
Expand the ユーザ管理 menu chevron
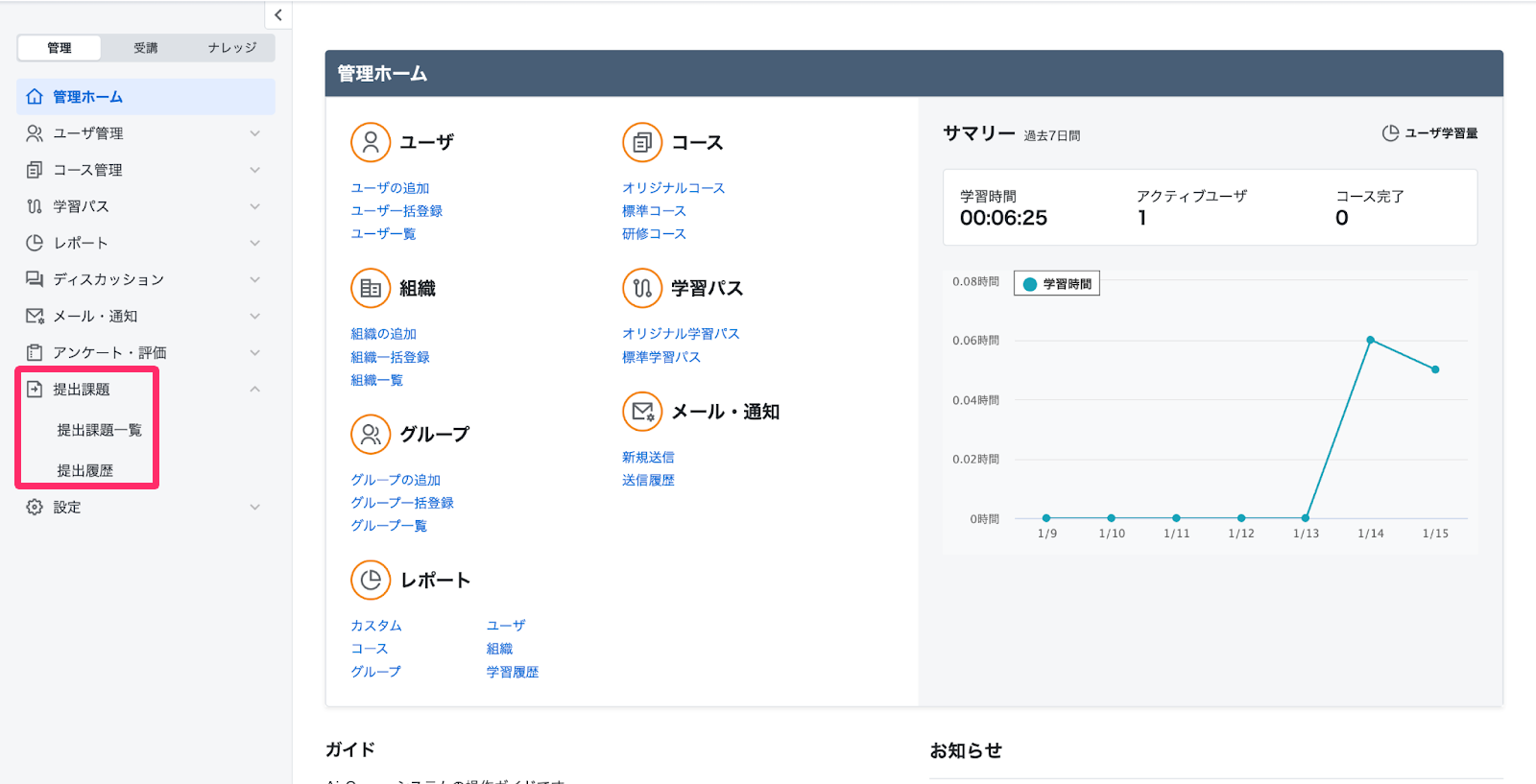pyautogui.click(x=255, y=133)
